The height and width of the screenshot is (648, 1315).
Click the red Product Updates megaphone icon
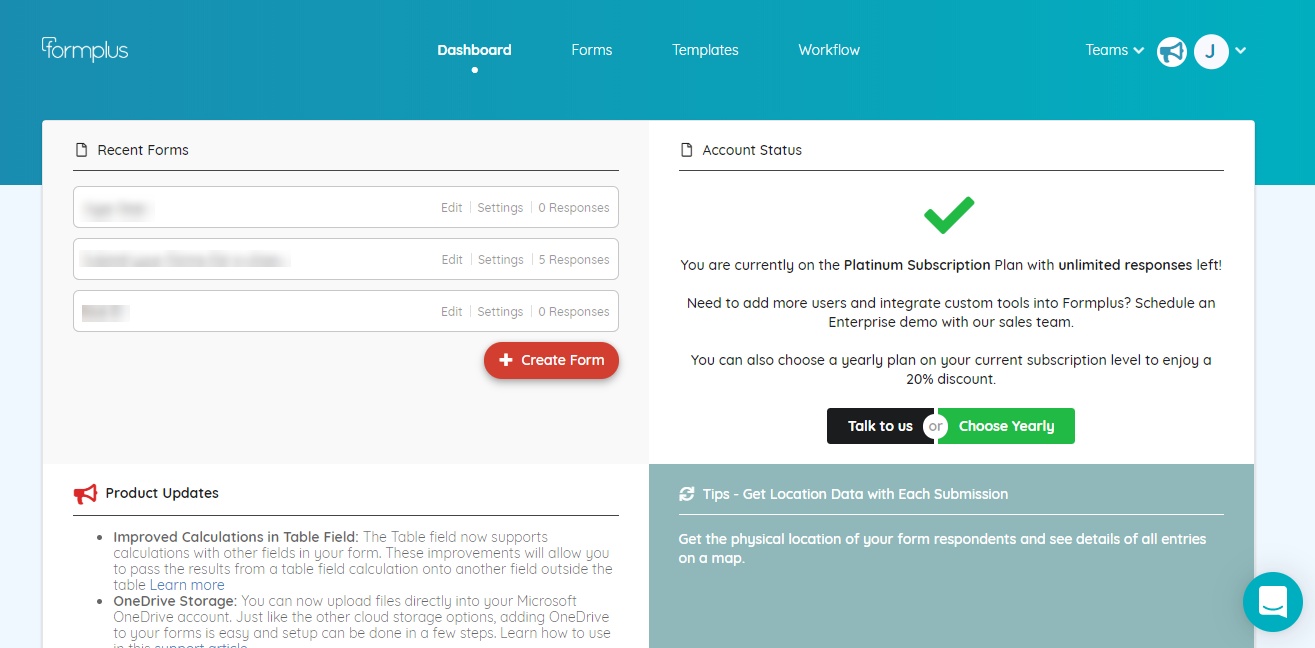coord(85,493)
